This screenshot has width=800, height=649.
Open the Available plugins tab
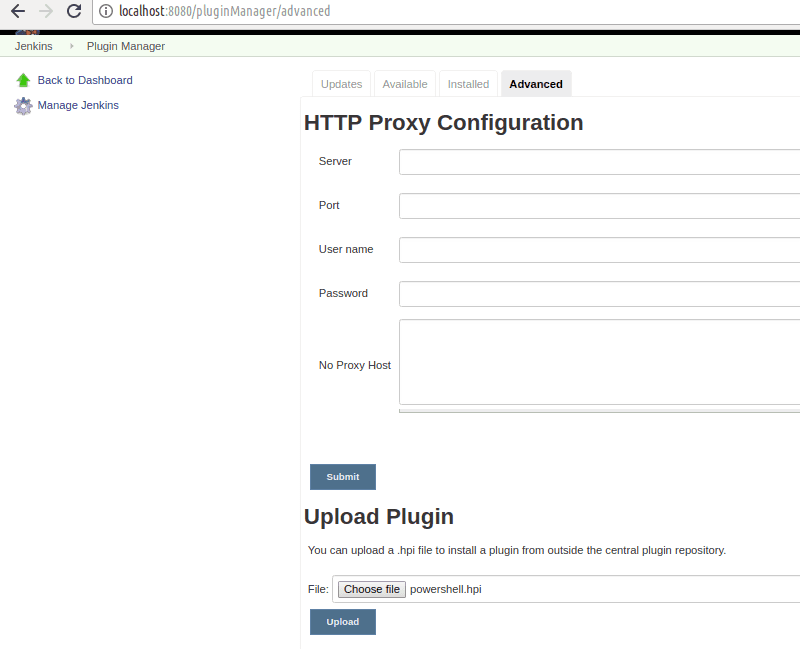(x=405, y=84)
